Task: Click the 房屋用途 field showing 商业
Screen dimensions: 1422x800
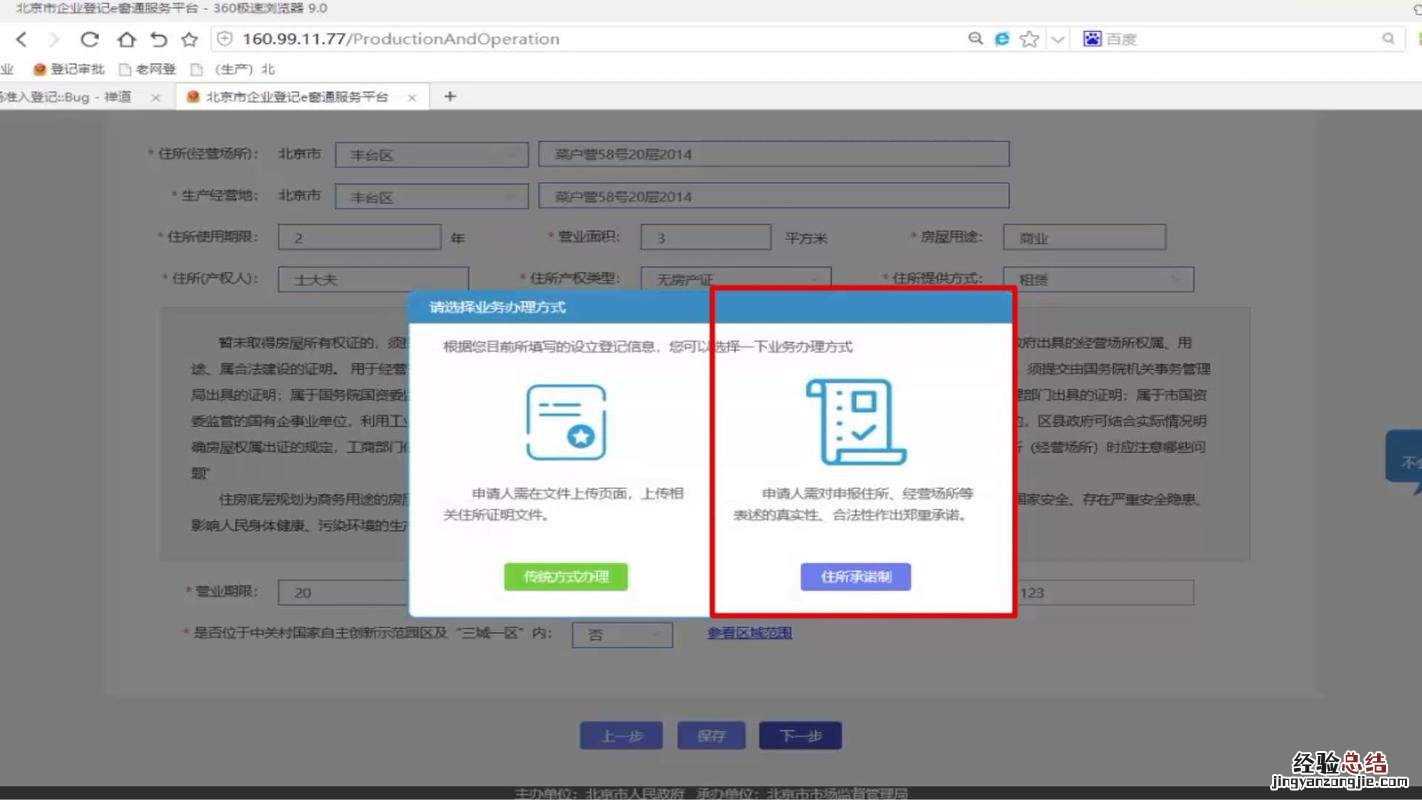Action: point(1084,238)
